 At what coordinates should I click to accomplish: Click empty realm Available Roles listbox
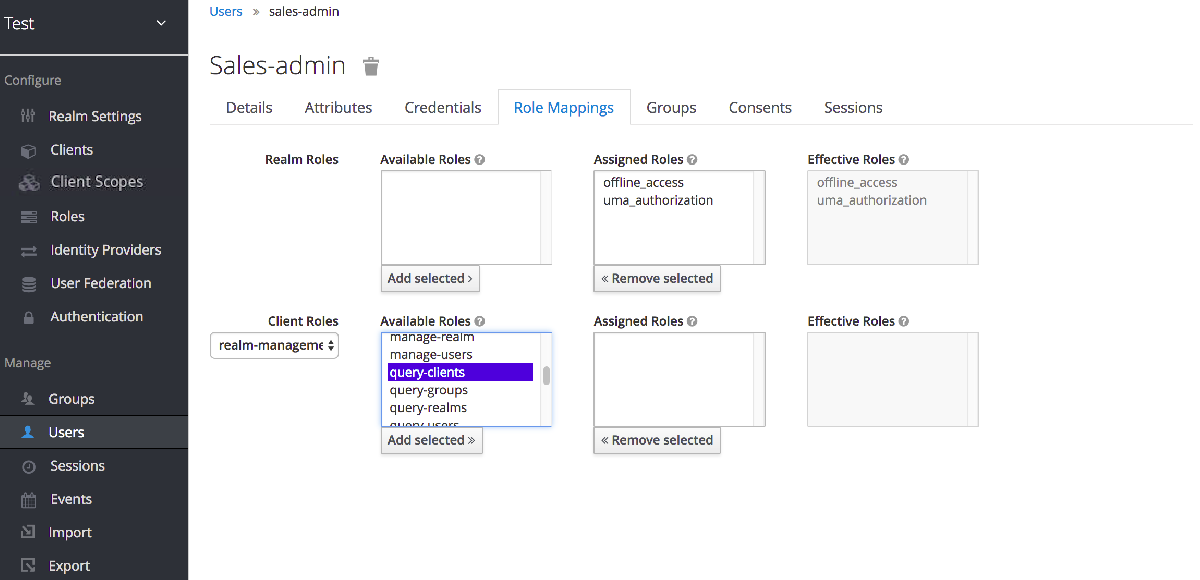coord(466,217)
